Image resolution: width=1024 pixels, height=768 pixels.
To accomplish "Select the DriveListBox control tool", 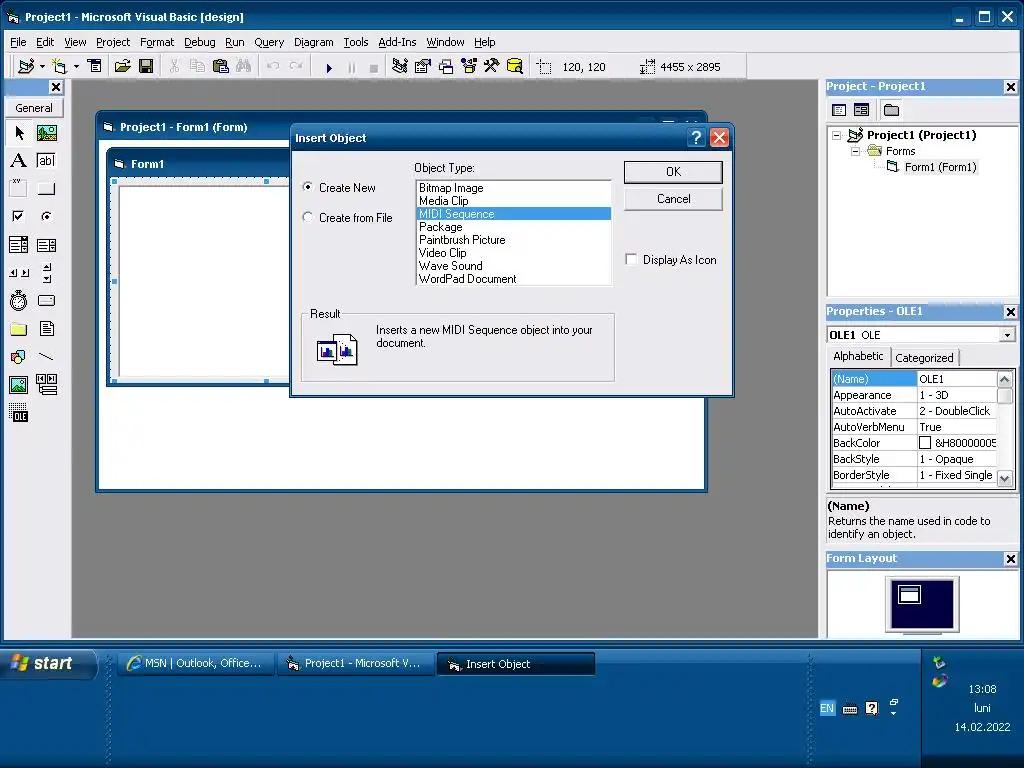I will (x=46, y=300).
